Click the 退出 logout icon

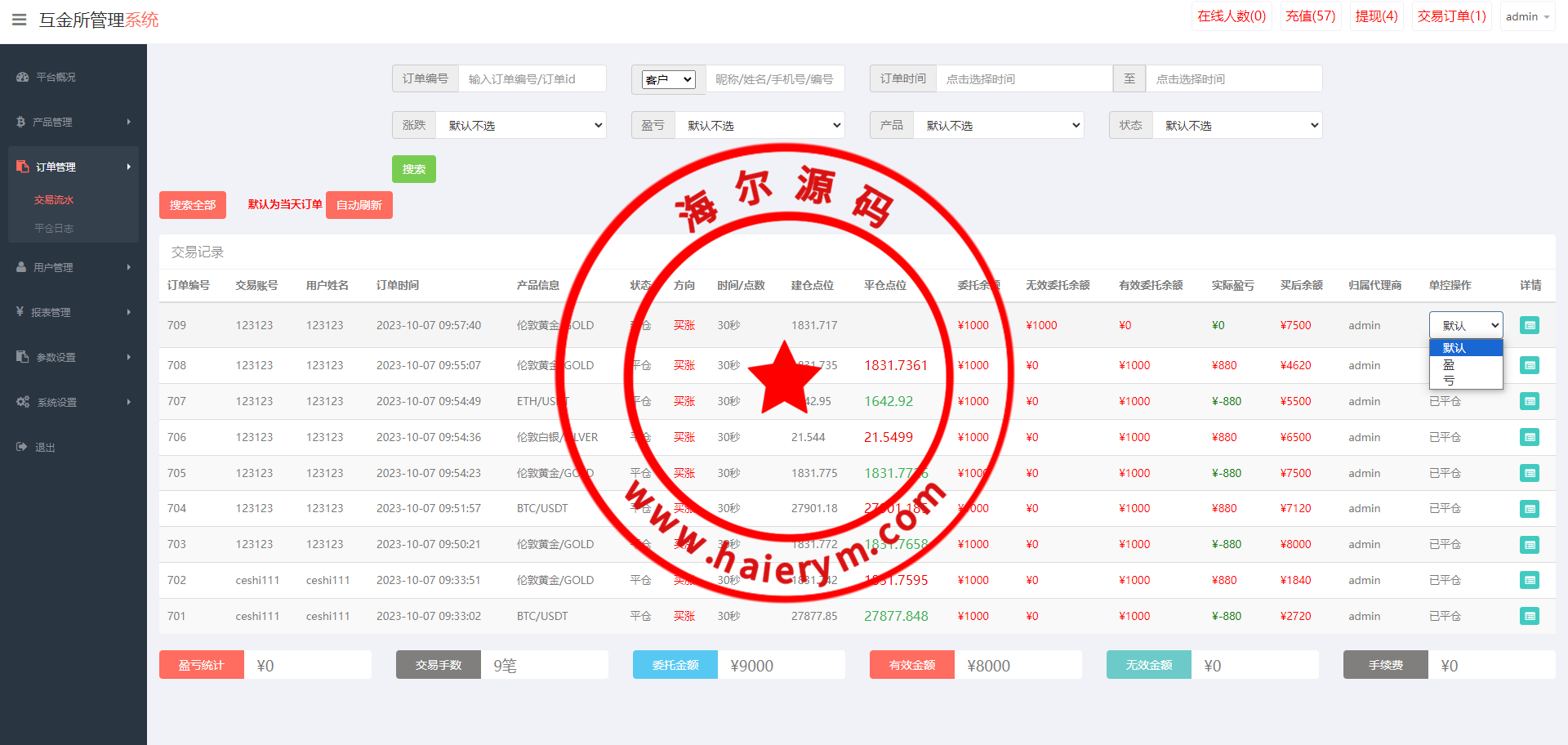(x=21, y=447)
